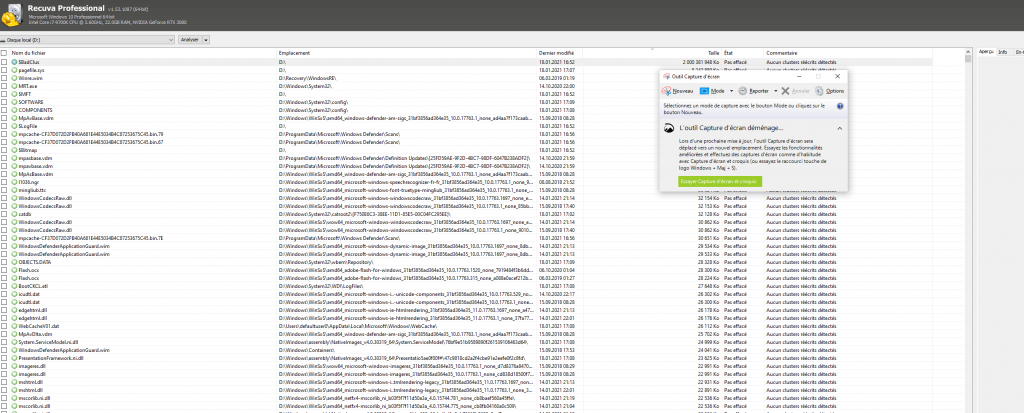This screenshot has width=1024, height=413.
Task: Check the box for the OBJECTS.DATA row
Action: (x=5, y=261)
